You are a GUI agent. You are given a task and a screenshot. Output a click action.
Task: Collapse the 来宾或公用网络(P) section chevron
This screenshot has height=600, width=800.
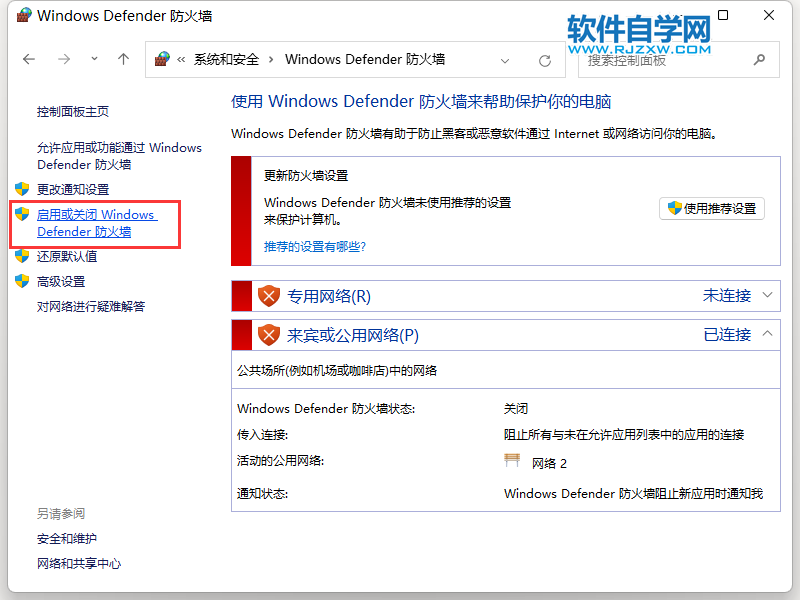point(767,334)
